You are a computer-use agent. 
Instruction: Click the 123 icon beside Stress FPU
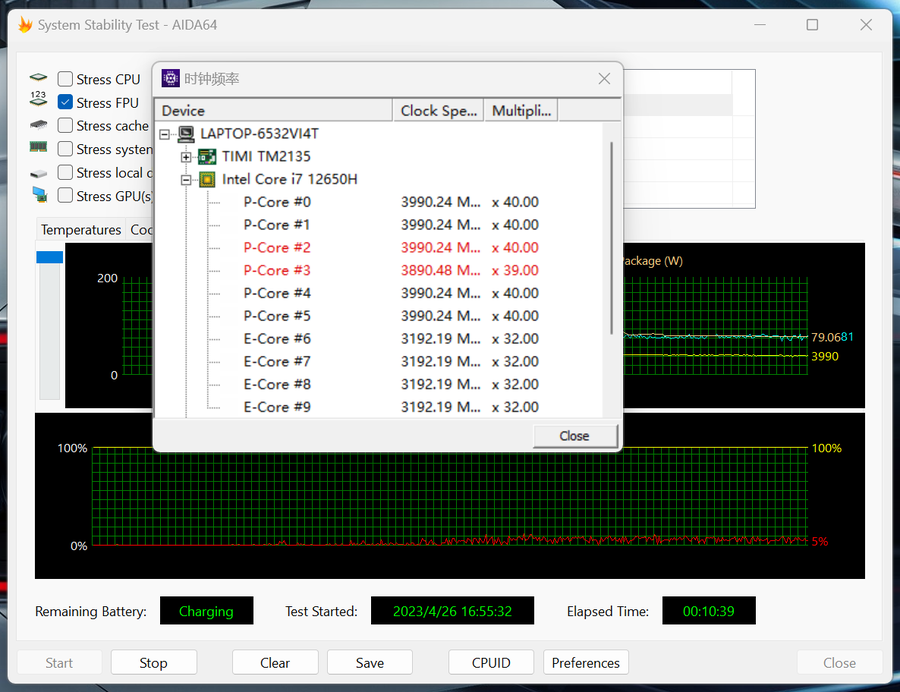pos(38,102)
